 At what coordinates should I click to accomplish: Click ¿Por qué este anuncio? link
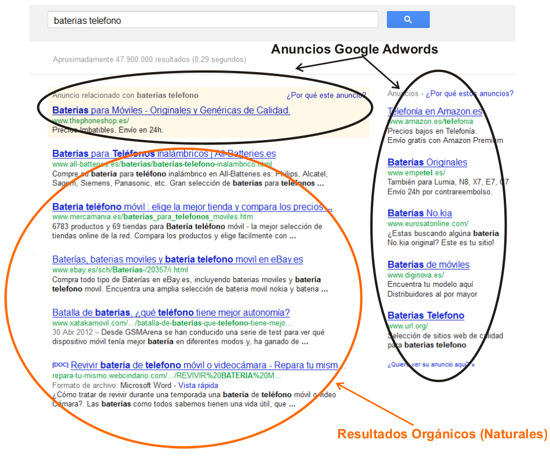coord(326,95)
